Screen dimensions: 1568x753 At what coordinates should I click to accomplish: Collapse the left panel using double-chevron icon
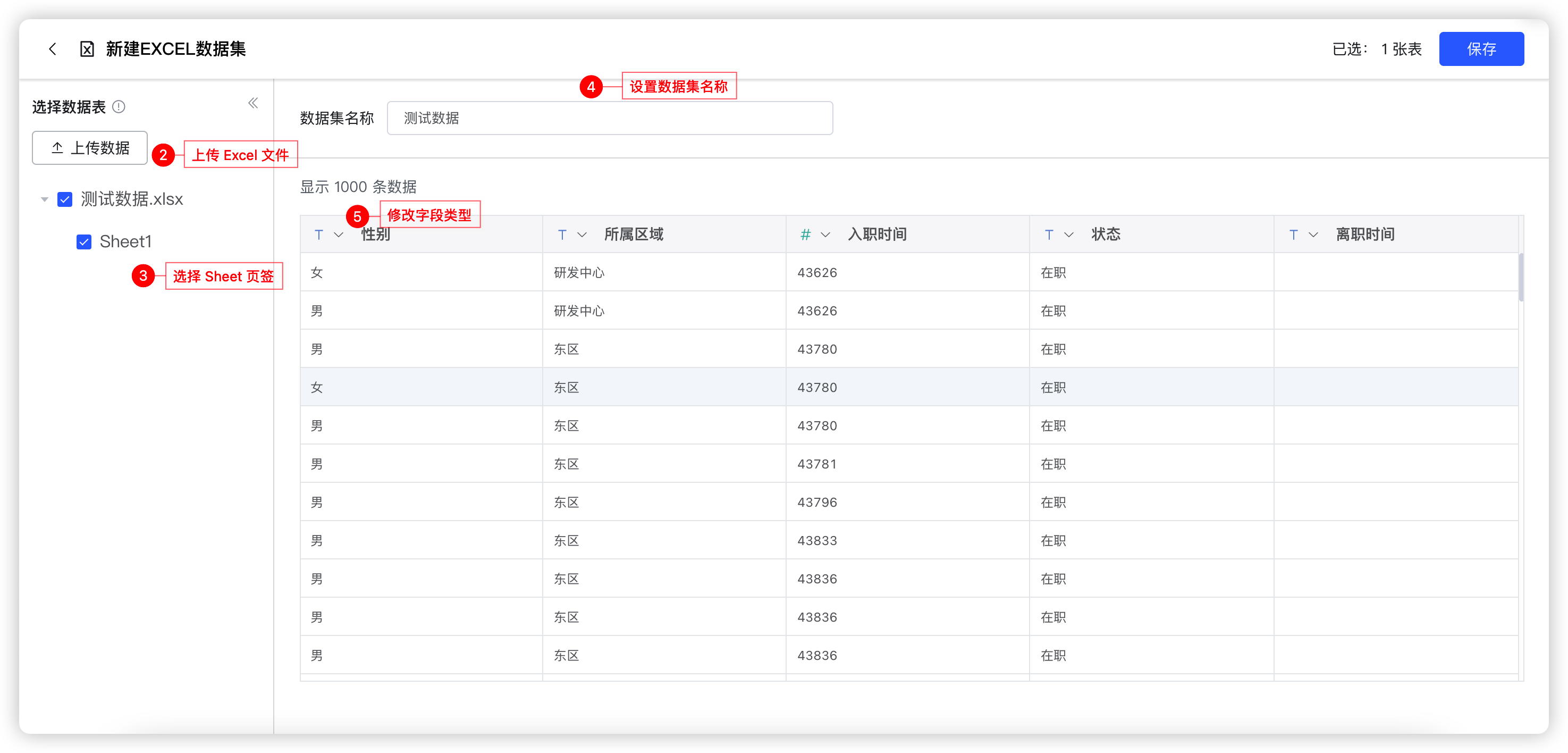[x=253, y=103]
